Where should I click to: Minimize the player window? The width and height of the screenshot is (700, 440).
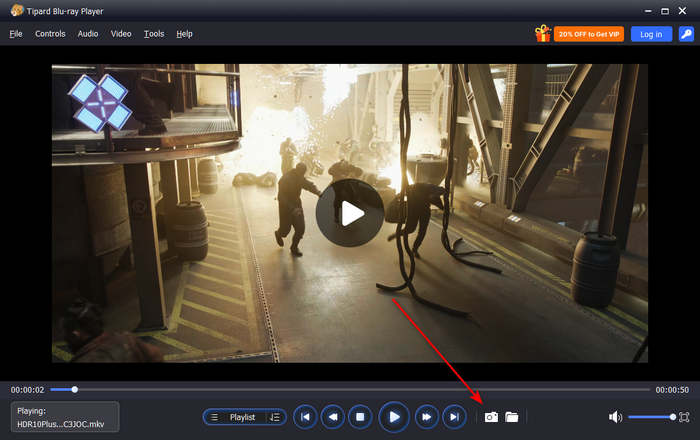coord(648,11)
